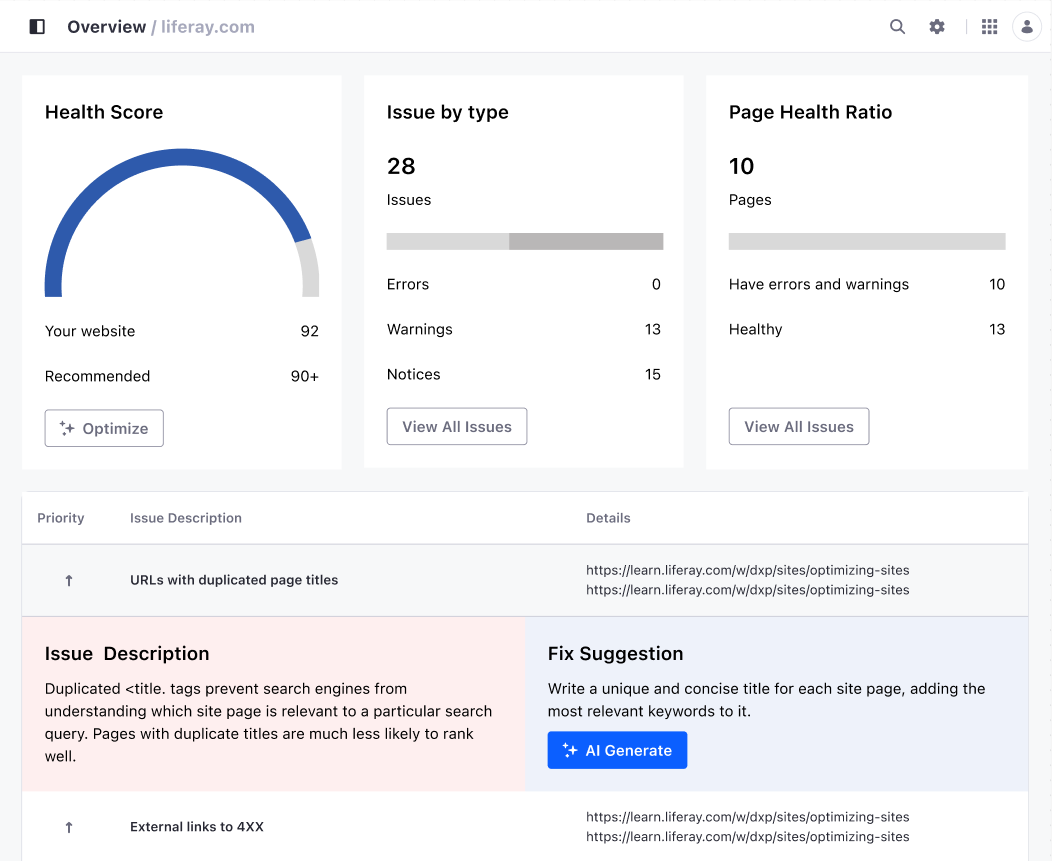The height and width of the screenshot is (861, 1052).
Task: Sort by Priority column header
Action: tap(61, 518)
